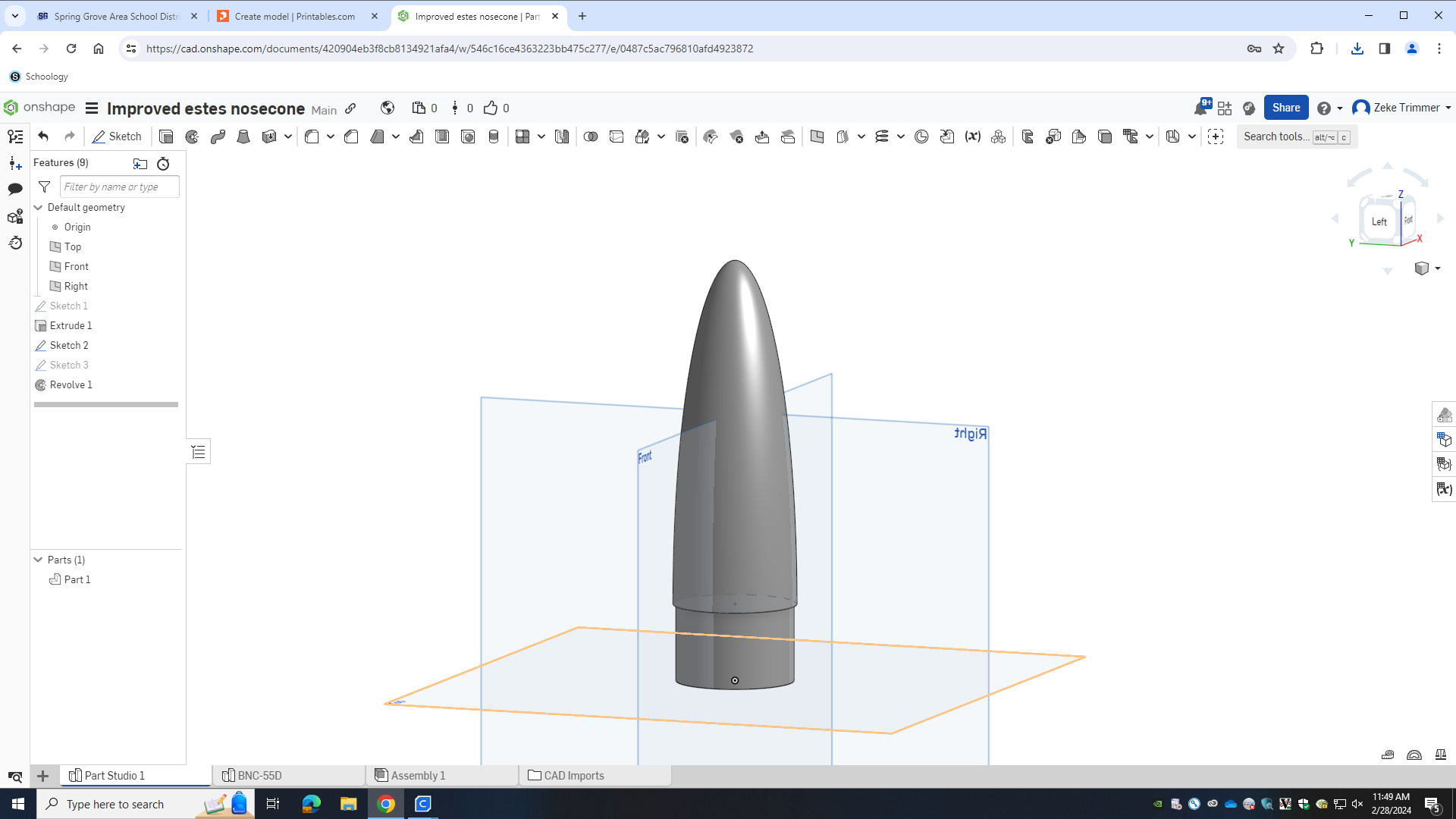Select the Mirror tool icon
1456x819 pixels.
[562, 136]
